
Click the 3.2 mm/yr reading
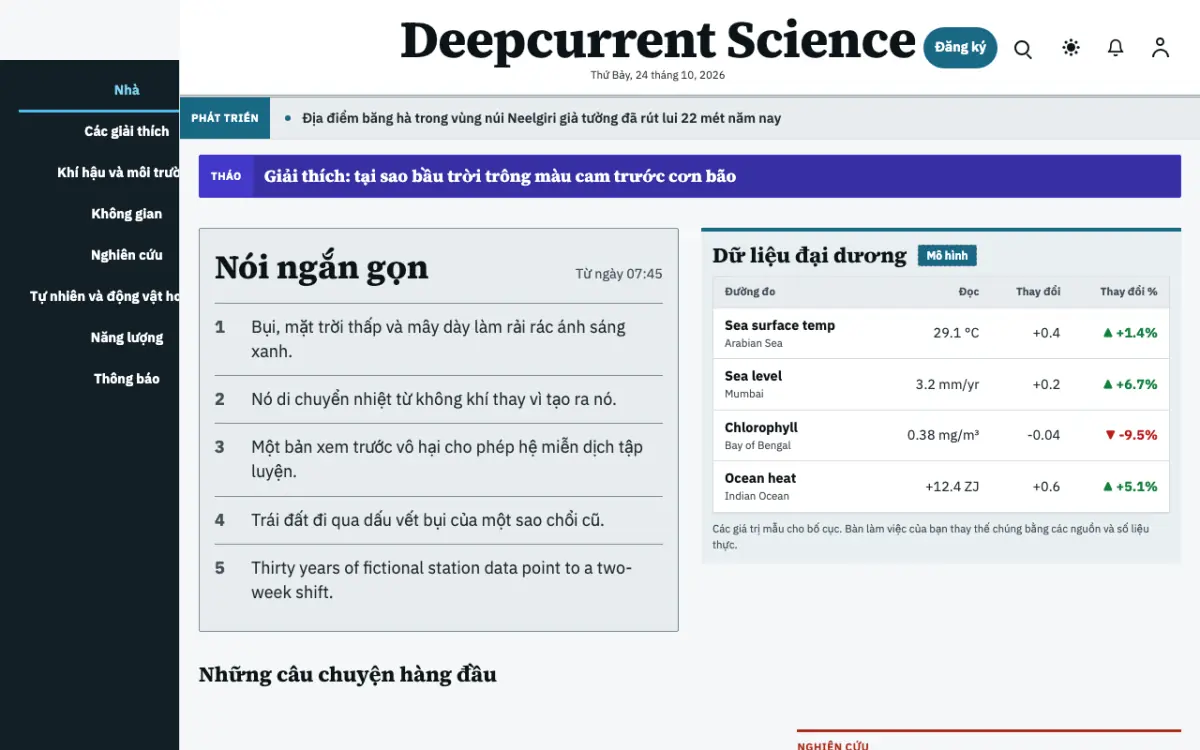click(947, 384)
